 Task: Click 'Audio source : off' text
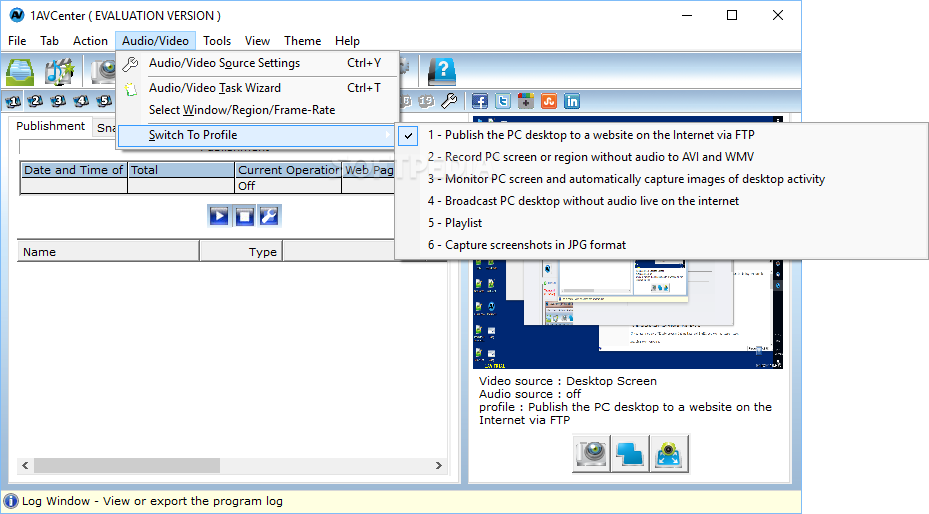pos(530,394)
